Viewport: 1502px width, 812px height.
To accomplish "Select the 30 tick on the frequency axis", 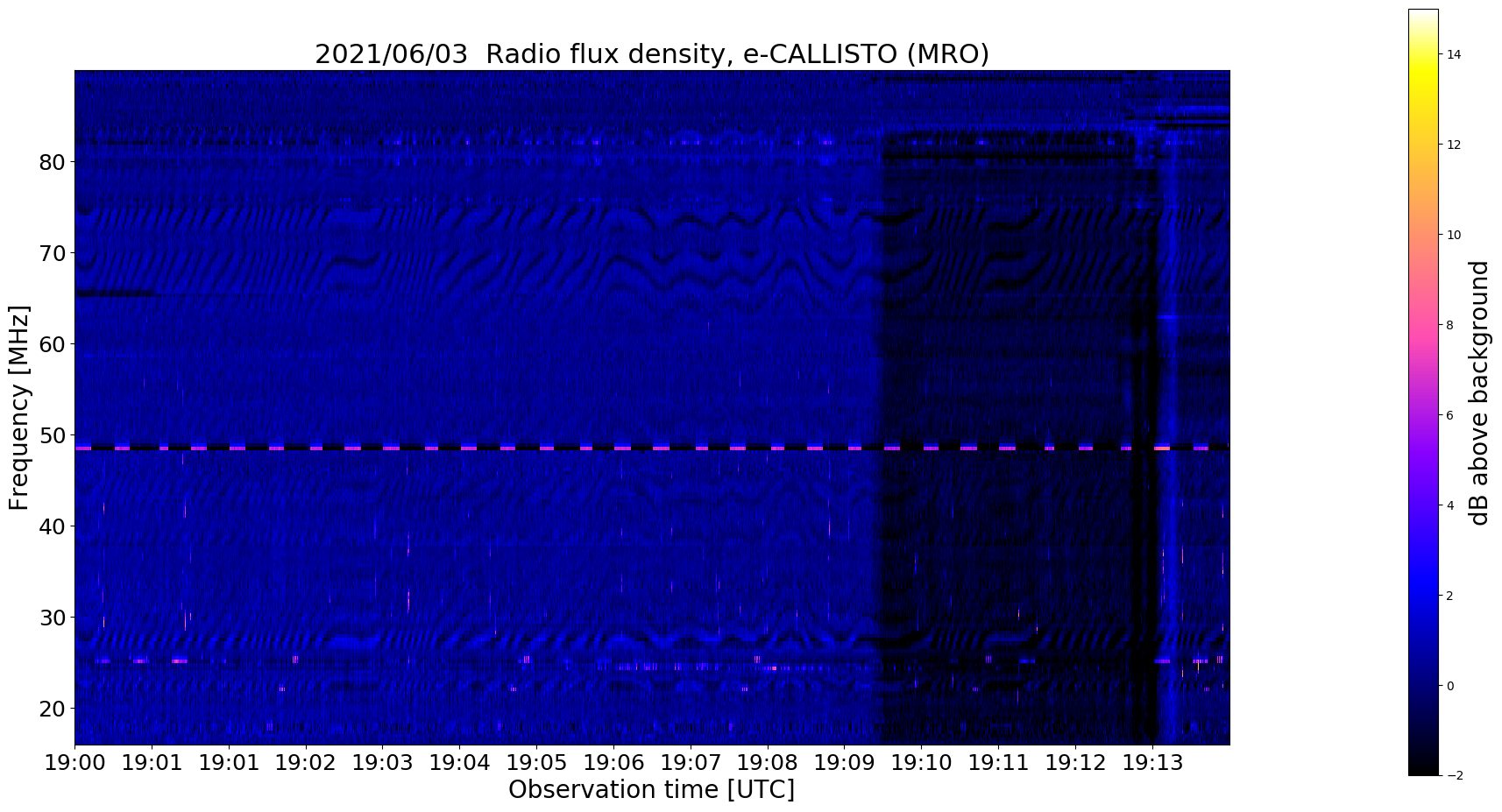I will [x=53, y=618].
